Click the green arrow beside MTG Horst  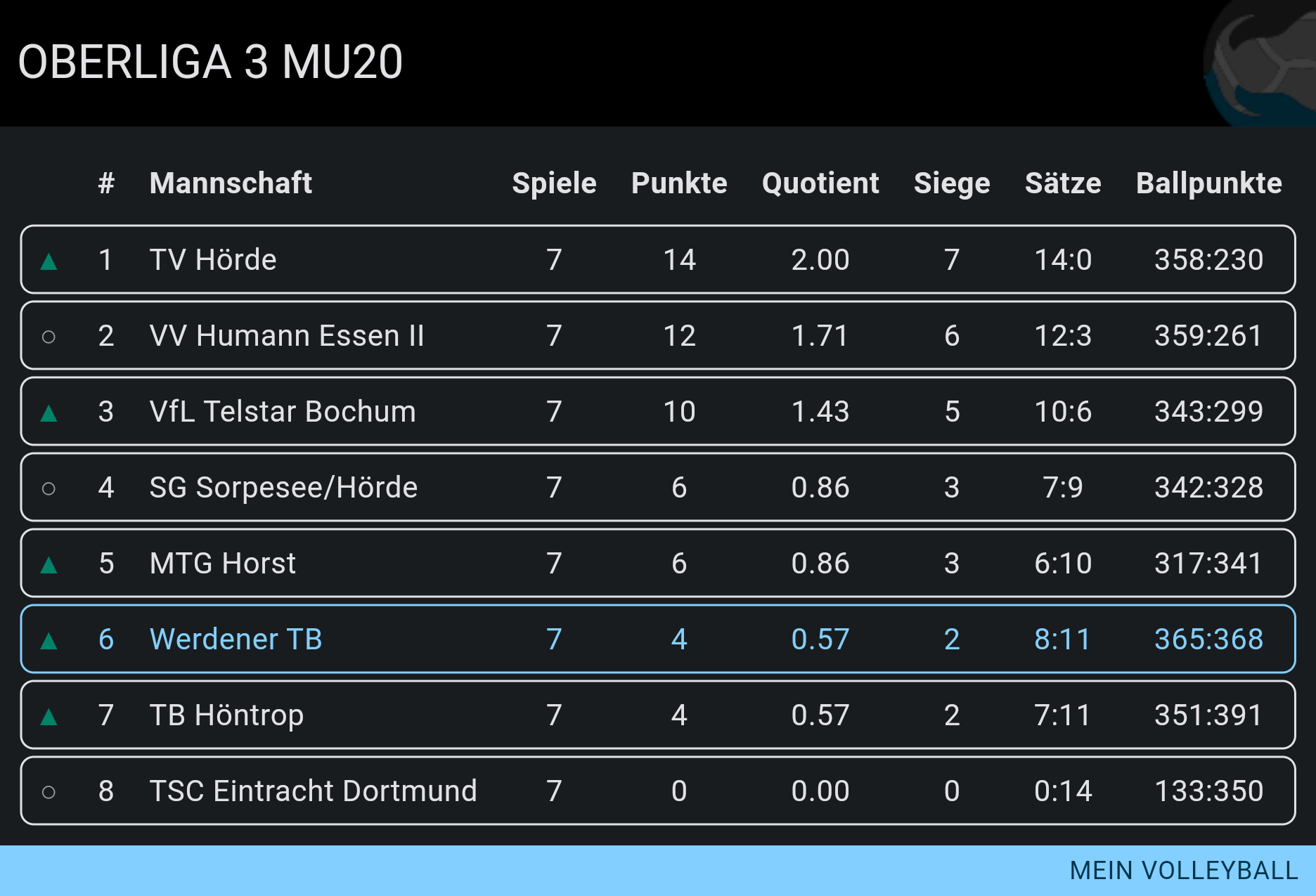(49, 565)
